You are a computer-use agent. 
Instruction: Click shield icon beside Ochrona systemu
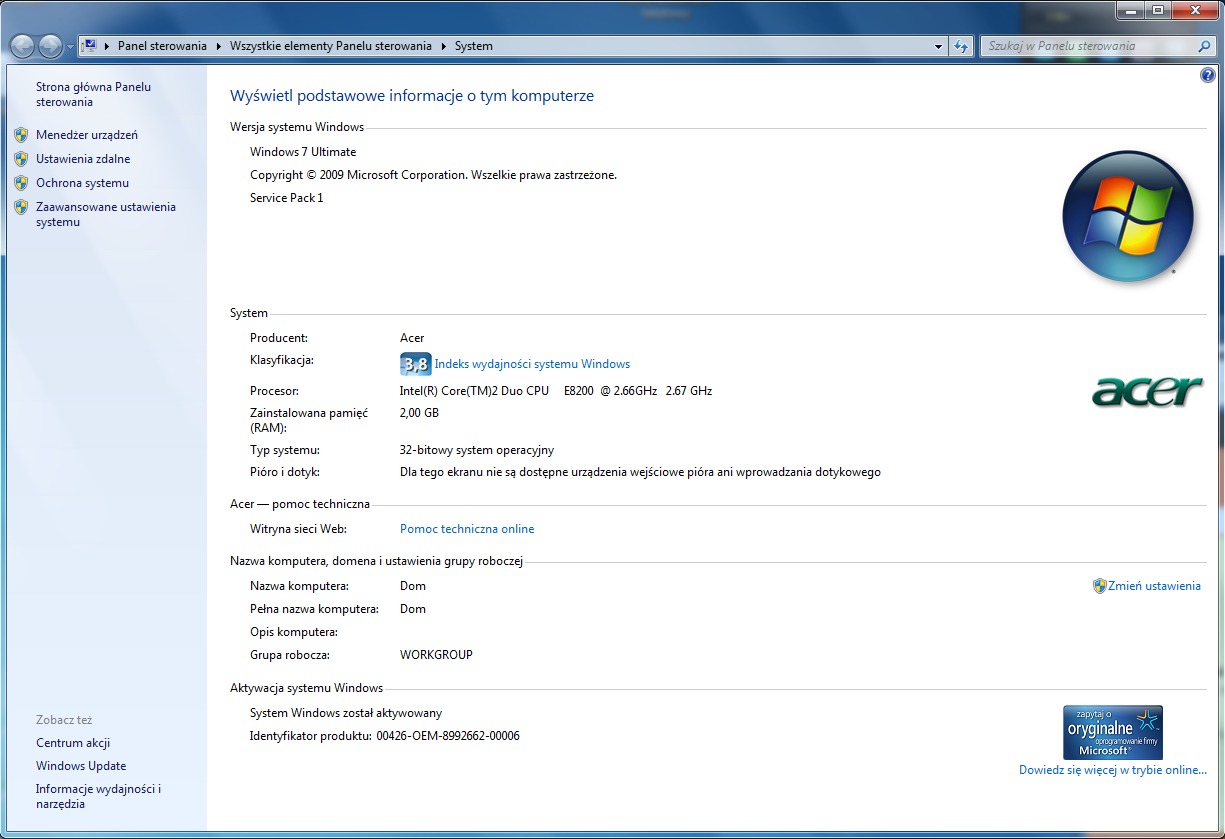click(21, 183)
